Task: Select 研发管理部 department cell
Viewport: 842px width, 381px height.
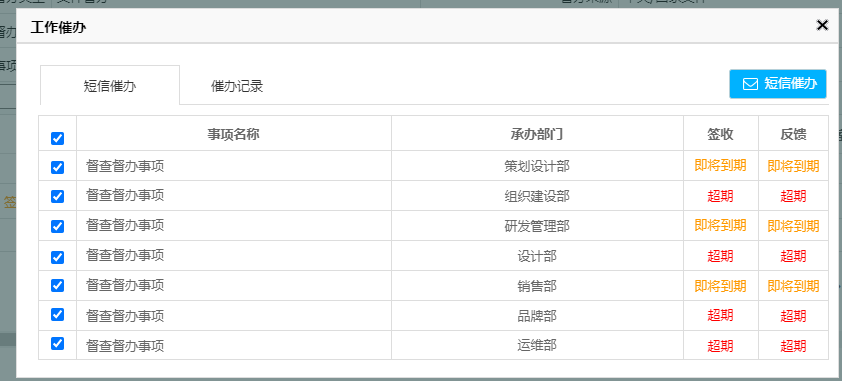Action: (x=537, y=226)
